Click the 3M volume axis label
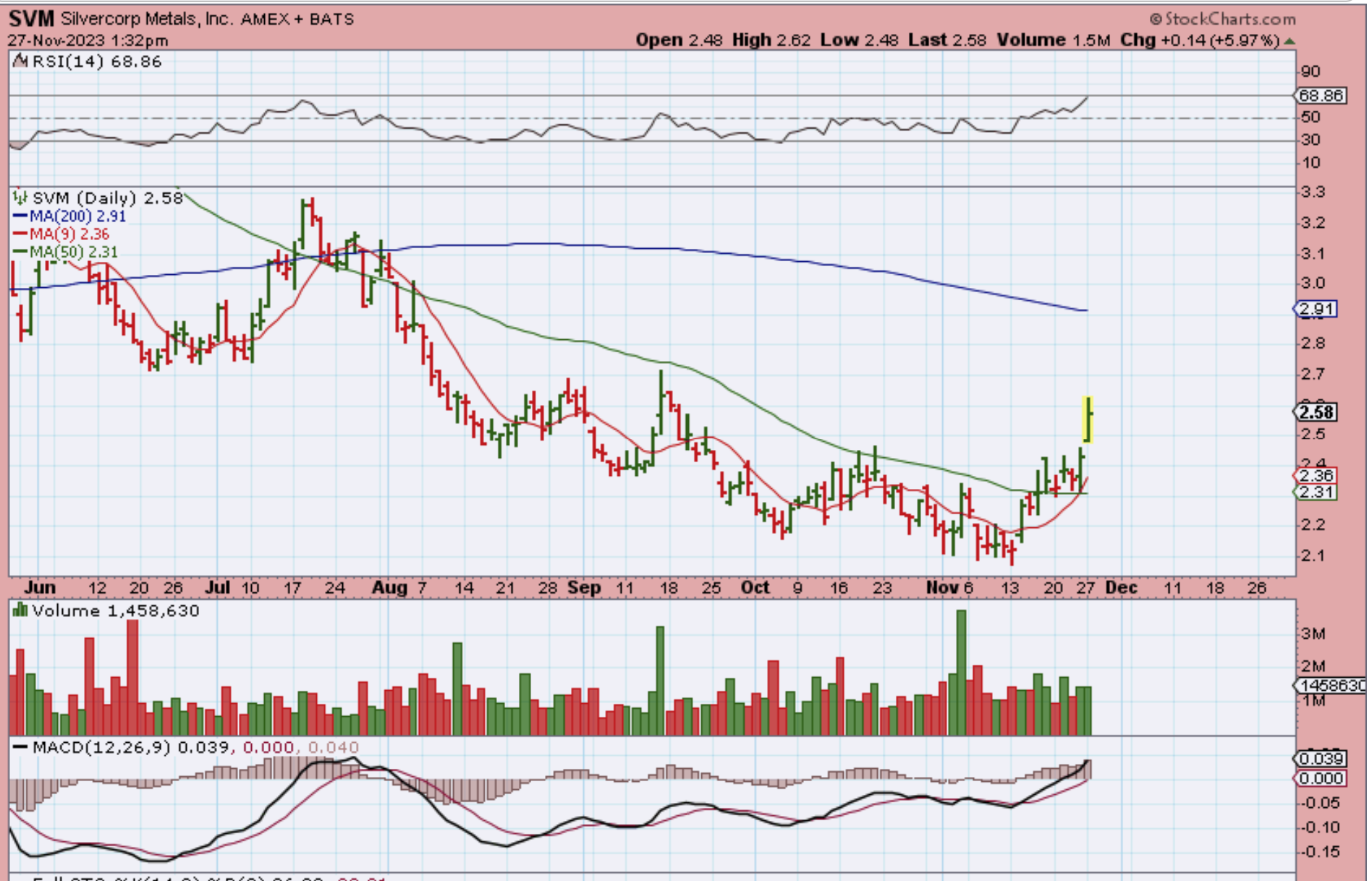 1313,634
